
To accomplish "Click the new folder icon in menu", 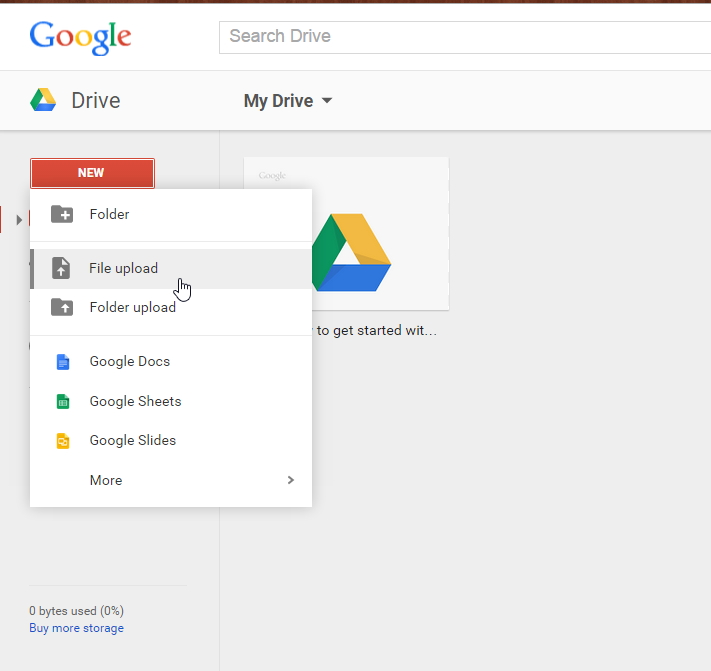I will coord(62,214).
